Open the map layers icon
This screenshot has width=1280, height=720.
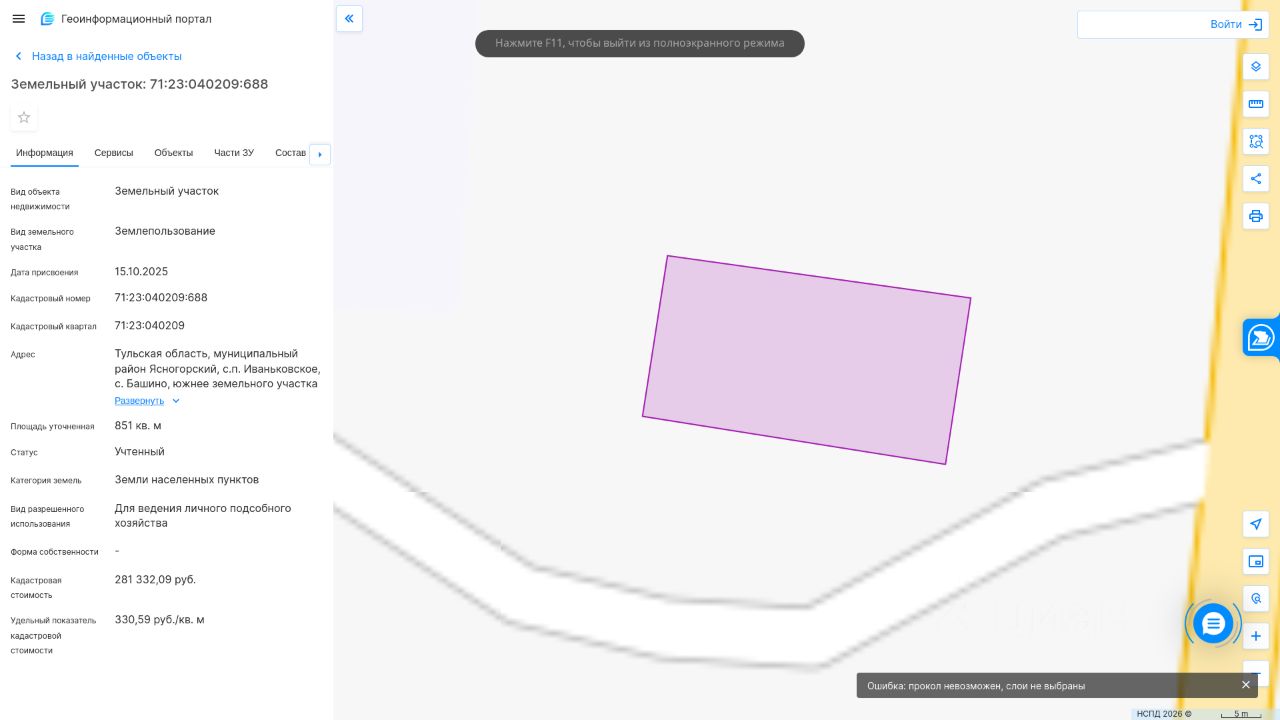(x=1256, y=67)
